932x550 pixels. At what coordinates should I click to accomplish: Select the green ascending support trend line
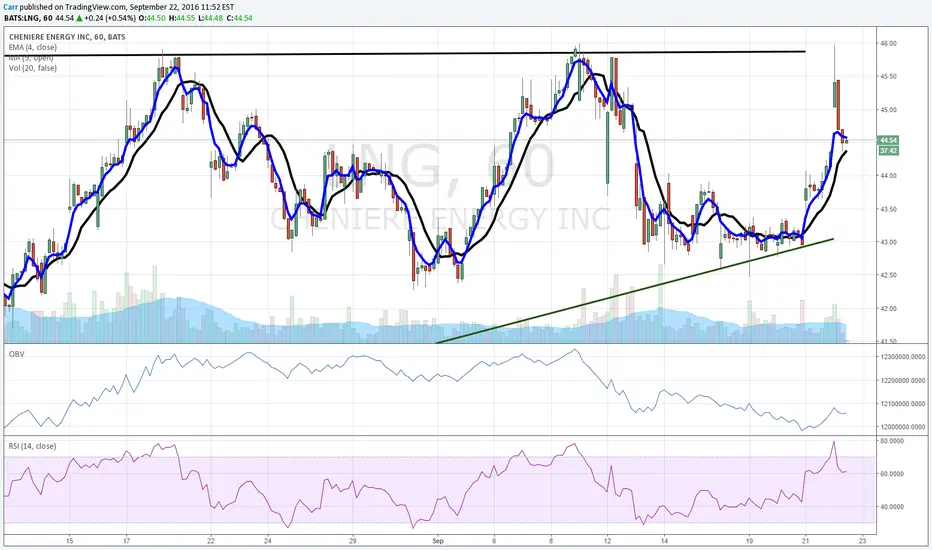point(635,291)
